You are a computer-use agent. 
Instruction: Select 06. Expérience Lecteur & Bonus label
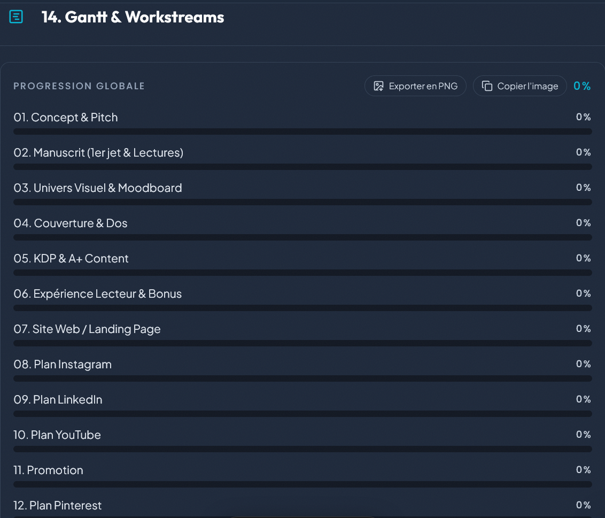tap(98, 294)
